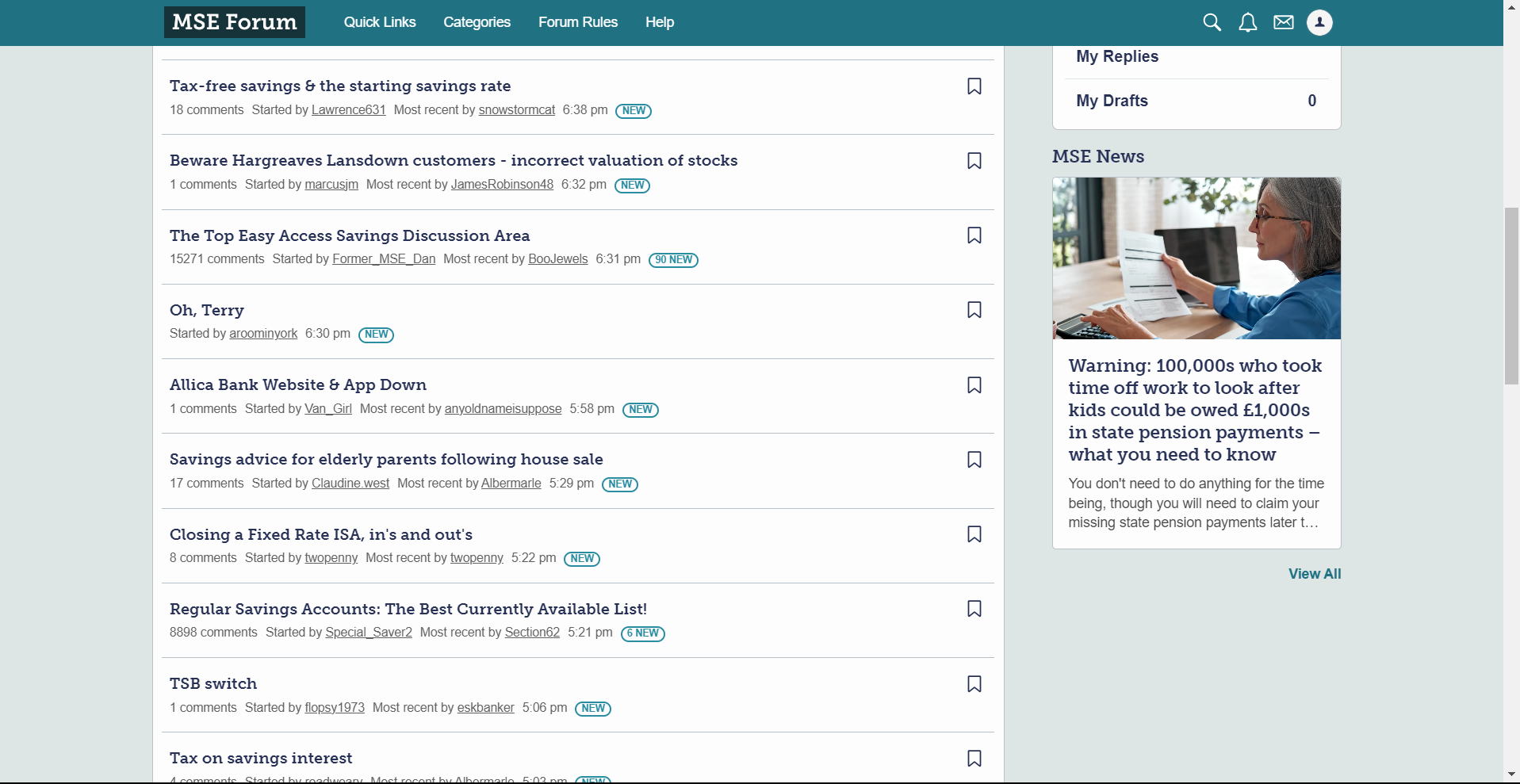View profile of user Special_Saver2

[369, 633]
